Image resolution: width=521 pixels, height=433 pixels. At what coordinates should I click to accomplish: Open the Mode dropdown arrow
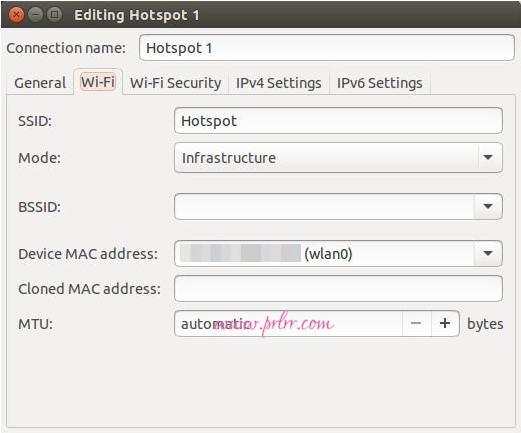(x=488, y=157)
